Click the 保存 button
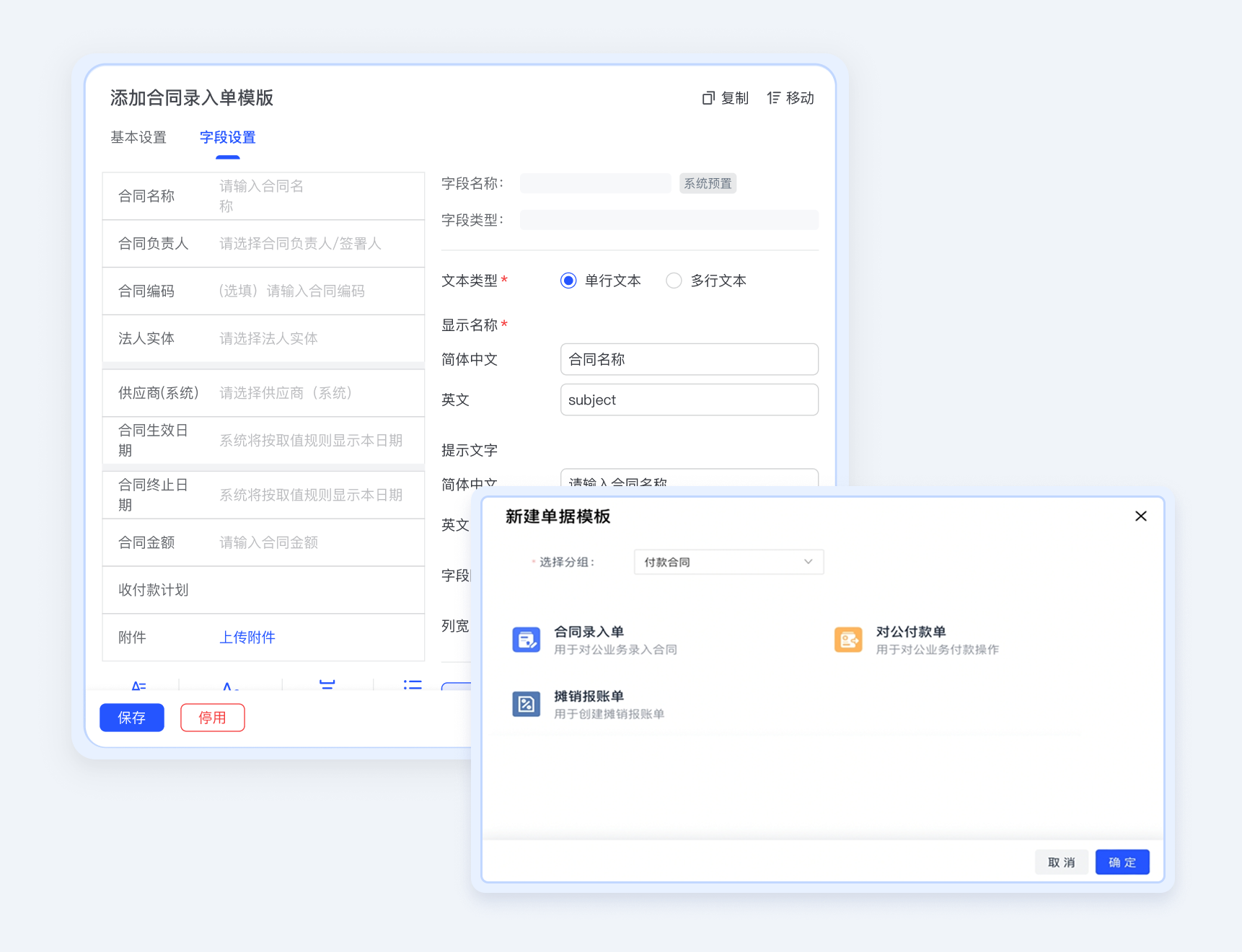The width and height of the screenshot is (1242, 952). [x=132, y=718]
